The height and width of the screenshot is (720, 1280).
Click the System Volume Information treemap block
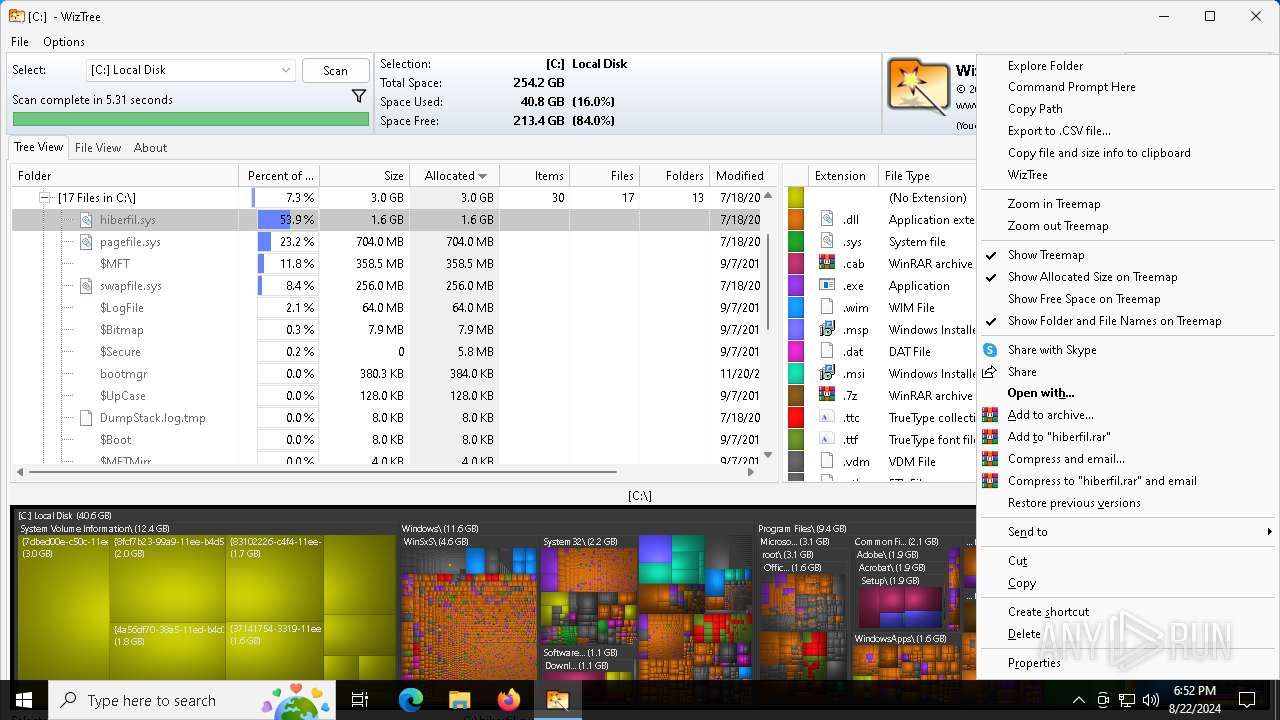pos(206,600)
